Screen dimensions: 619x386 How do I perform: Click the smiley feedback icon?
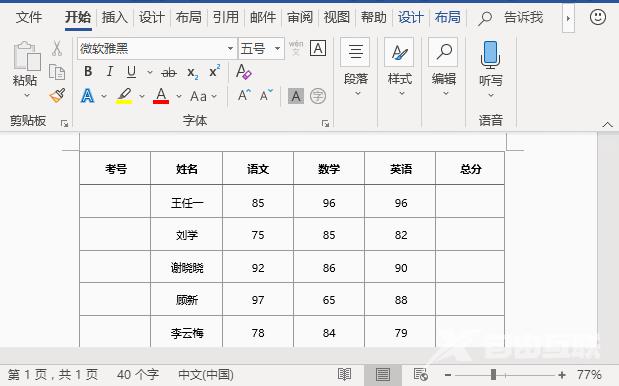coord(598,17)
